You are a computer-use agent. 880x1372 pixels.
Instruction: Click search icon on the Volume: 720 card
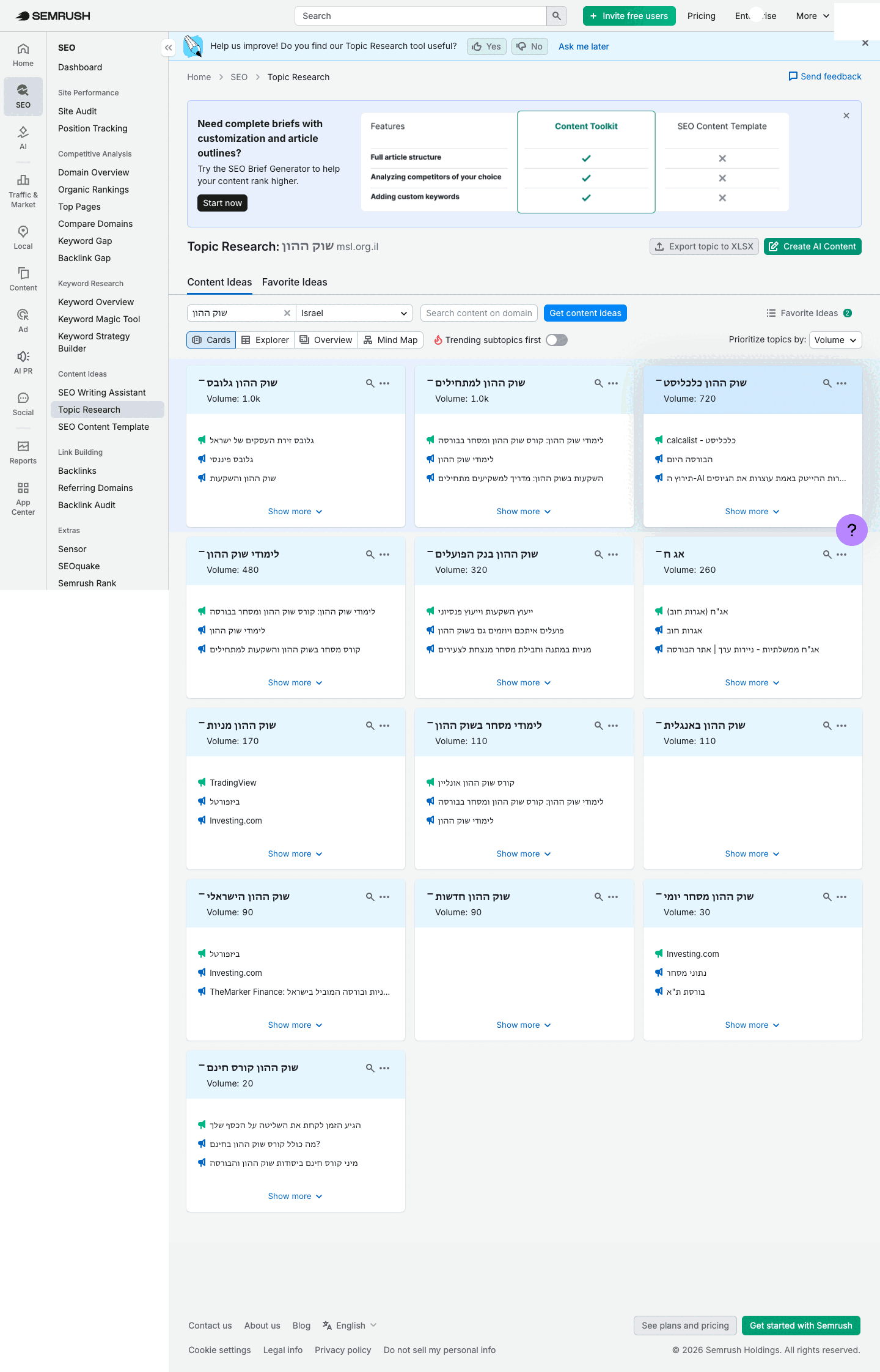[x=827, y=383]
